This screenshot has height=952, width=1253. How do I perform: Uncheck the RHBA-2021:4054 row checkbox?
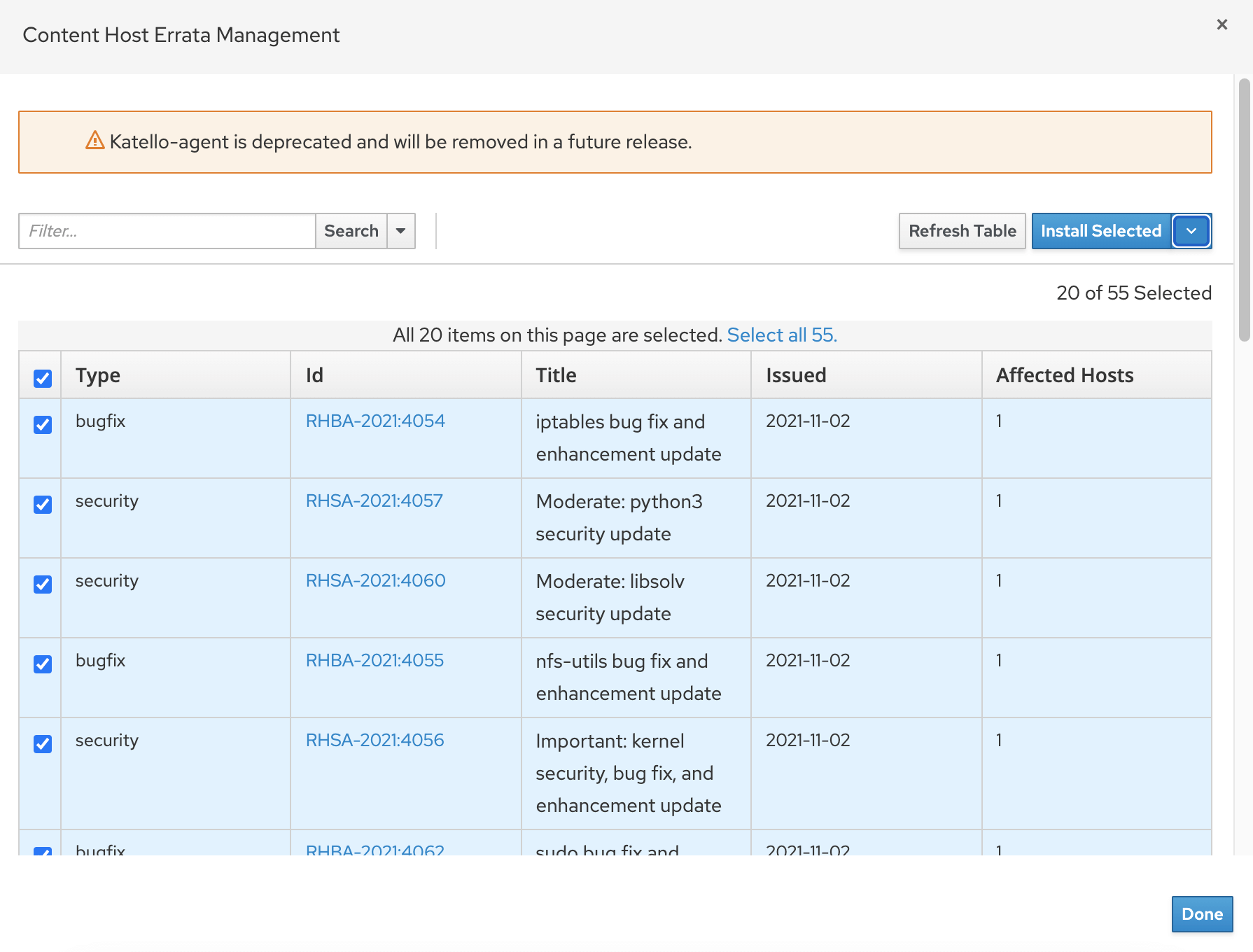(x=43, y=425)
